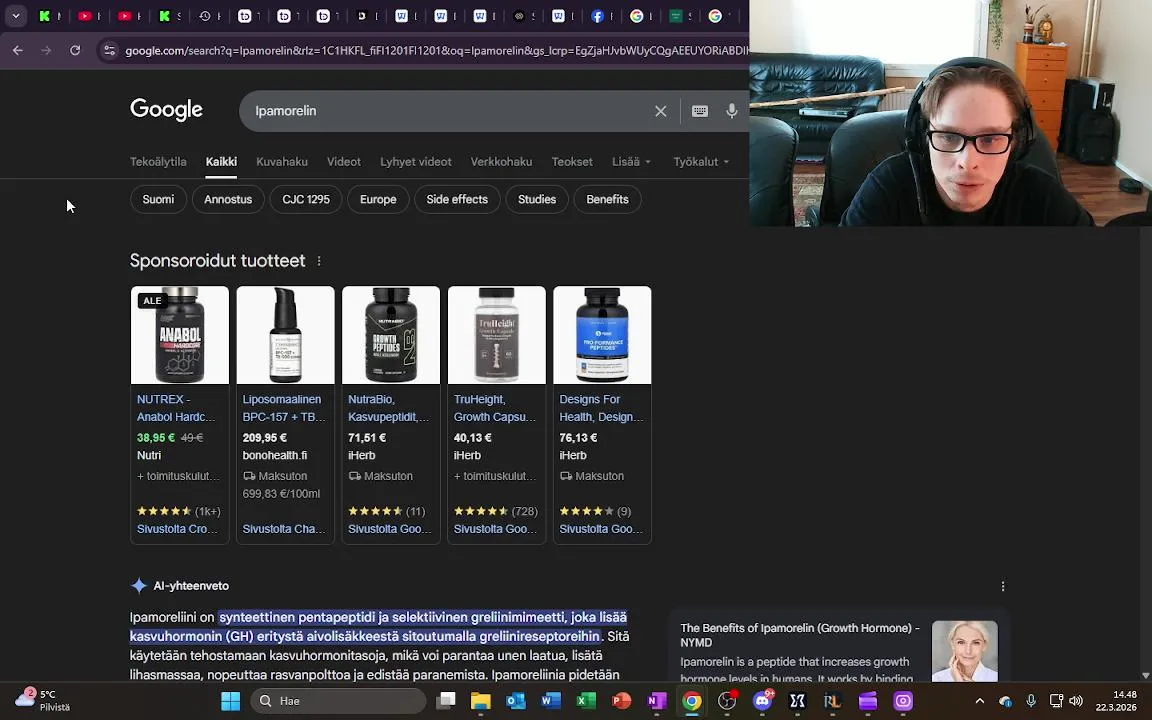Apply the Benefits filter chip
Screen dimensions: 1152x720
tap(608, 199)
